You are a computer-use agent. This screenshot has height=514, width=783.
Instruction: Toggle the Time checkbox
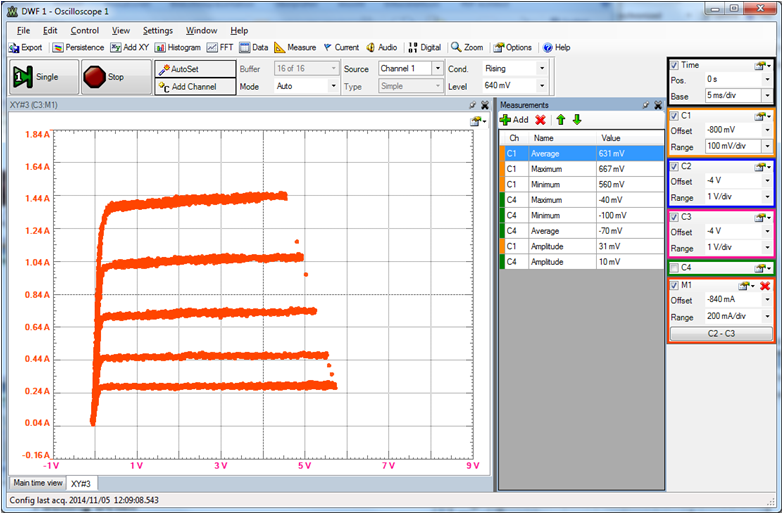(675, 65)
